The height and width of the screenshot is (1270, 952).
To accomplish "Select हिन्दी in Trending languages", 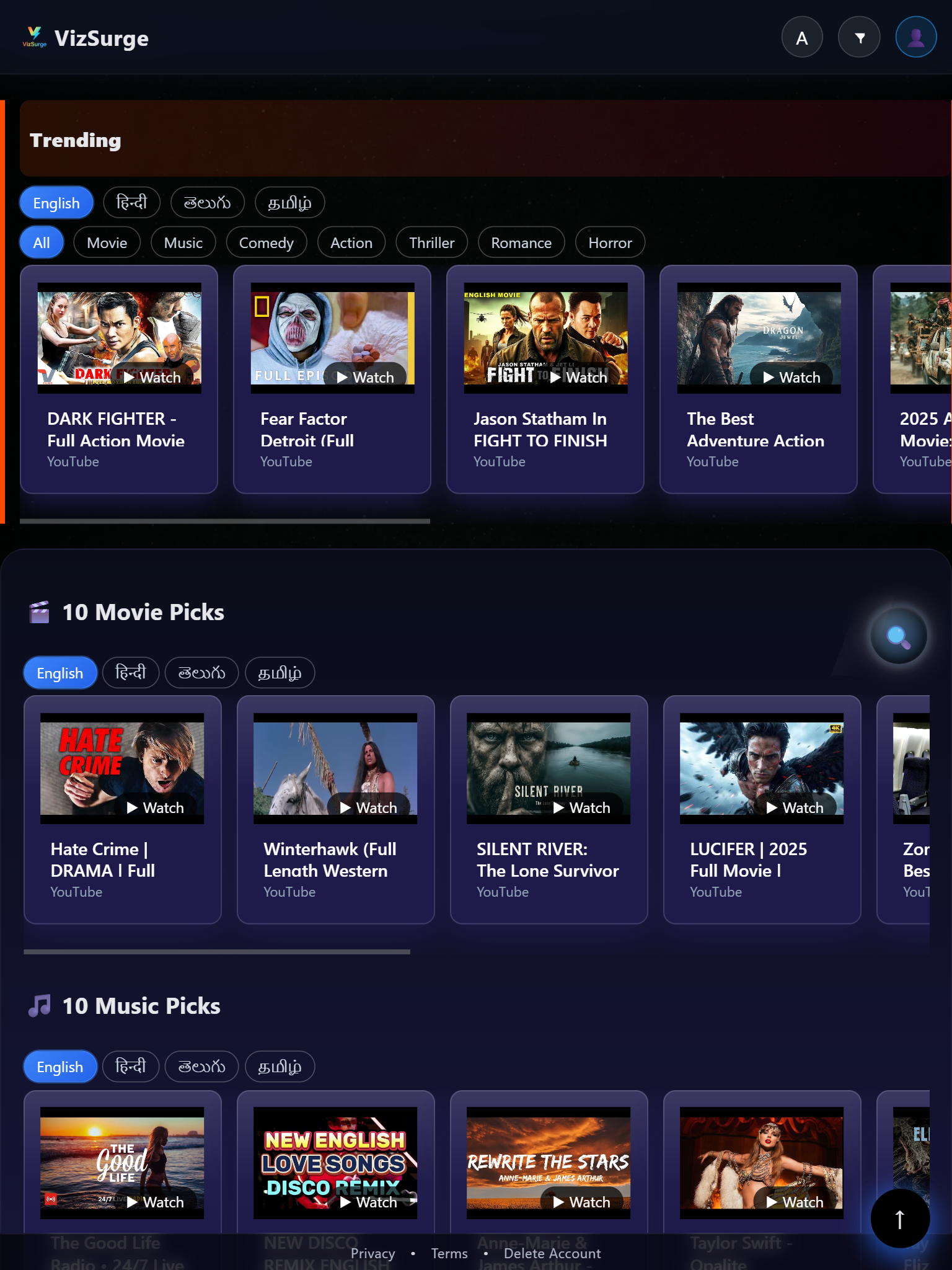I will click(131, 203).
